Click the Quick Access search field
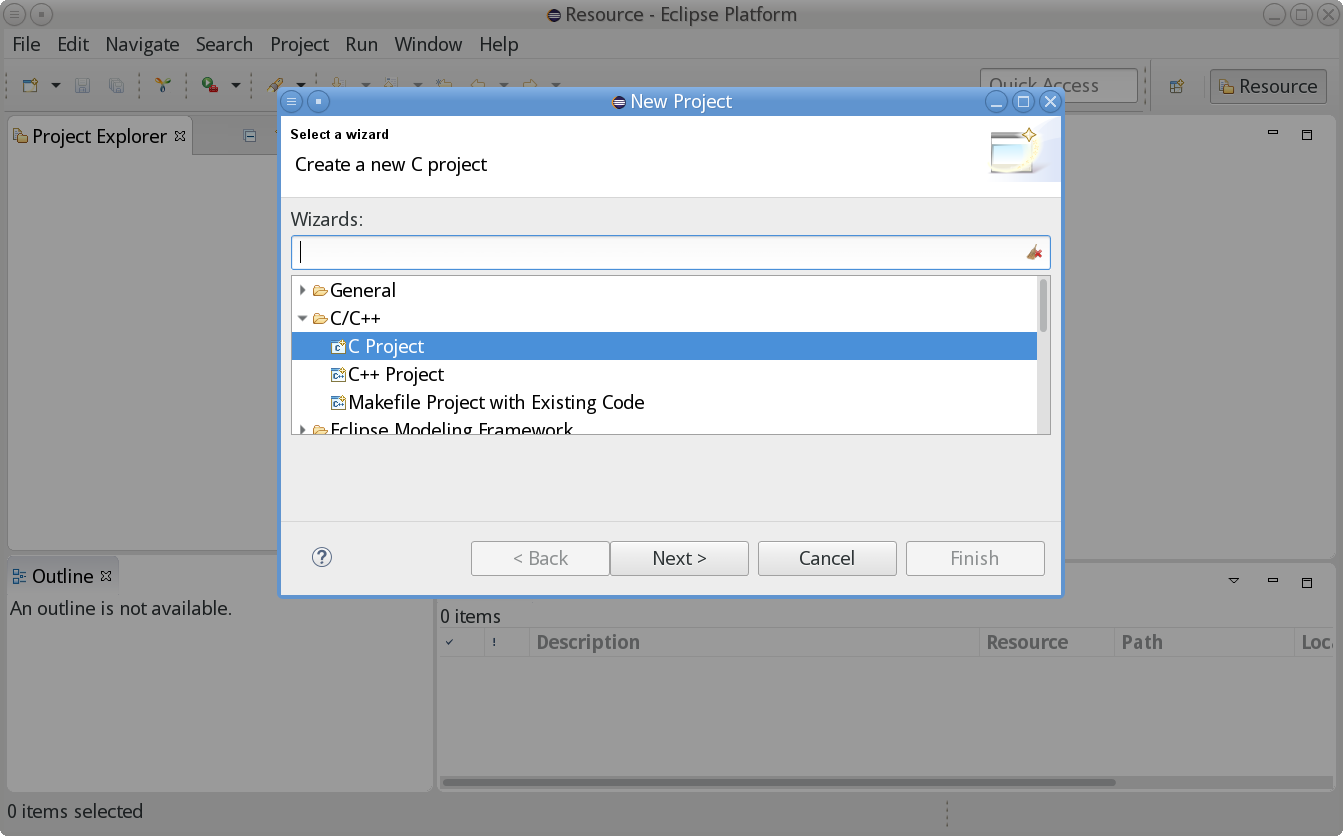The height and width of the screenshot is (836, 1343). pos(1059,86)
